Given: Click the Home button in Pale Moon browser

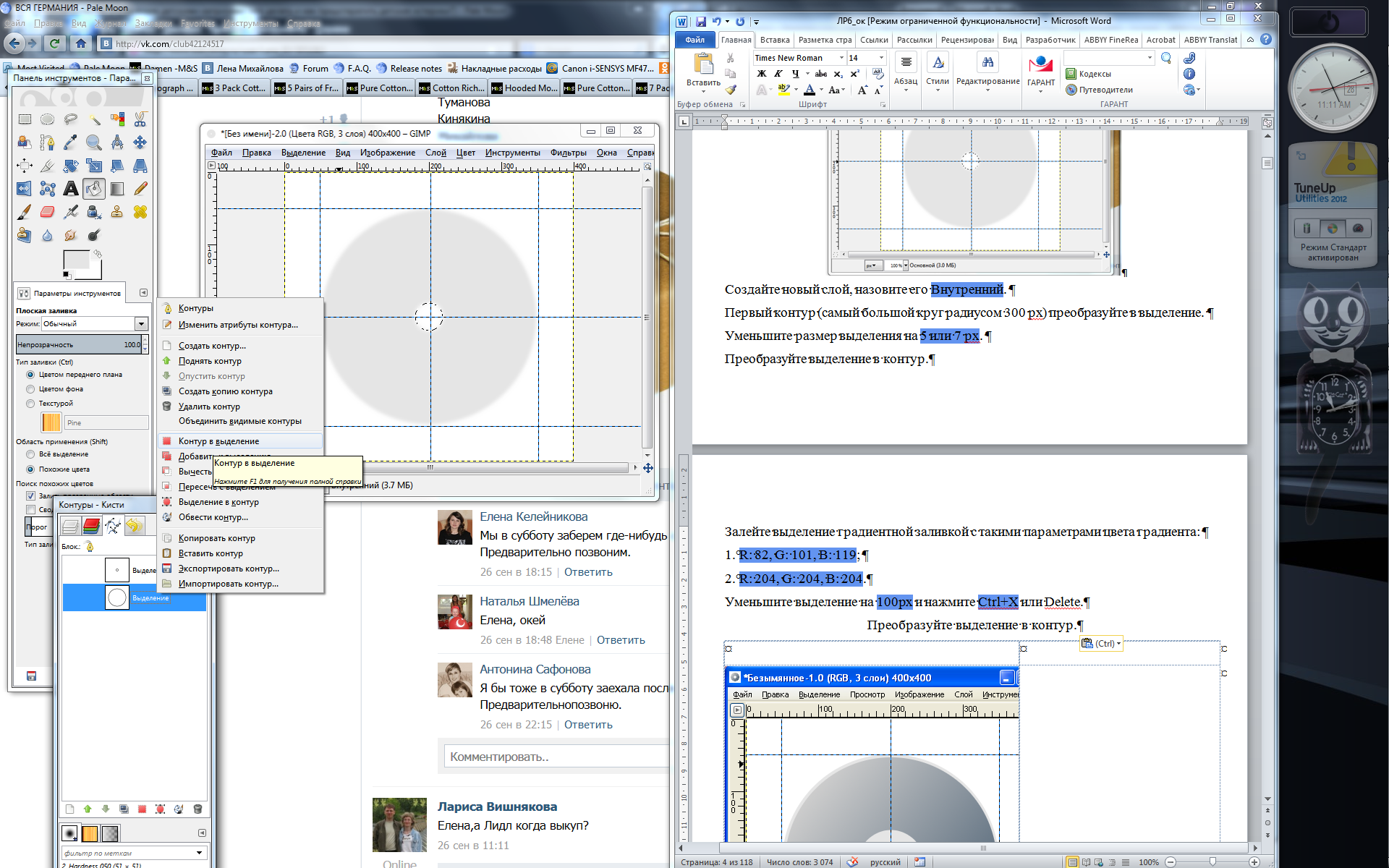Looking at the screenshot, I should (80, 43).
